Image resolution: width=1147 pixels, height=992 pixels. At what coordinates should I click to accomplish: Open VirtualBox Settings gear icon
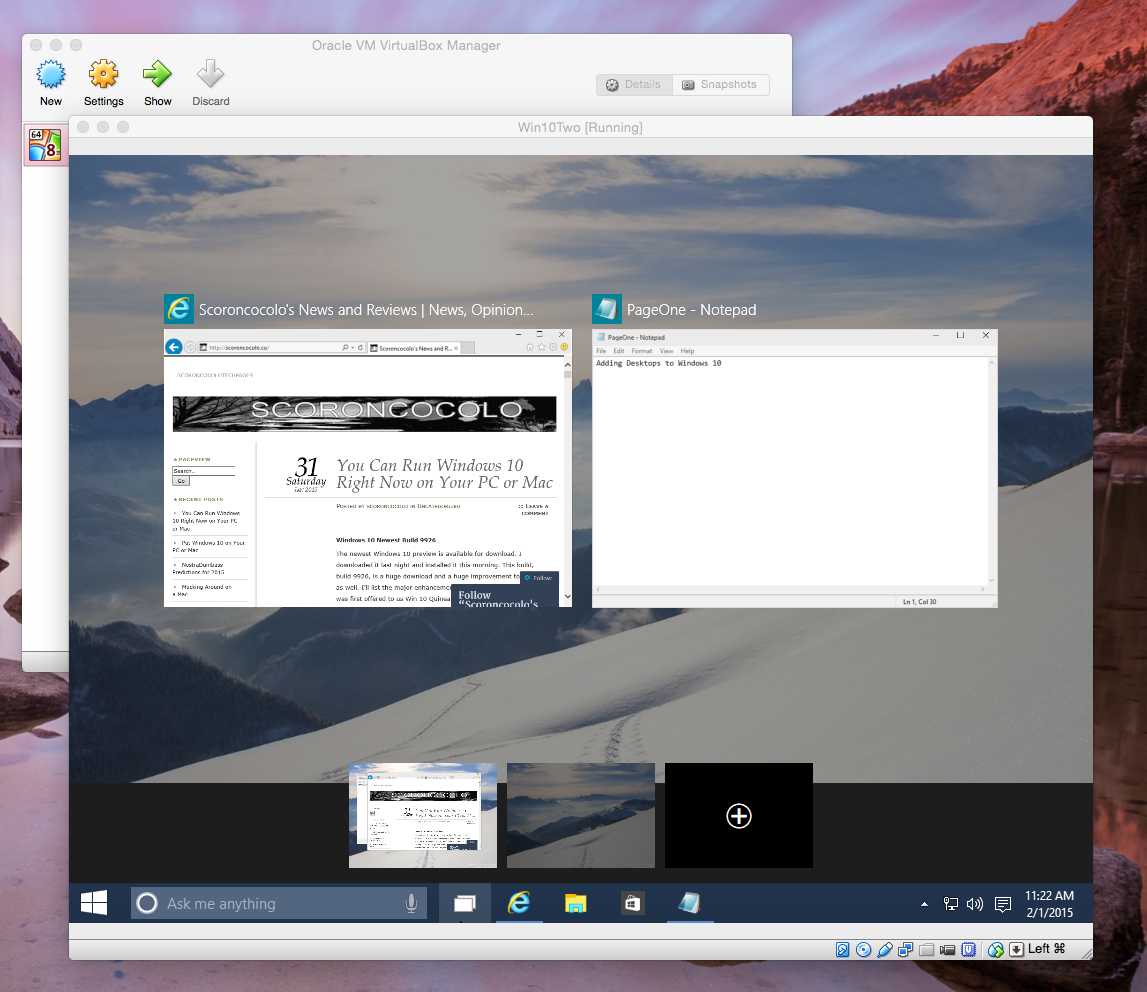103,75
